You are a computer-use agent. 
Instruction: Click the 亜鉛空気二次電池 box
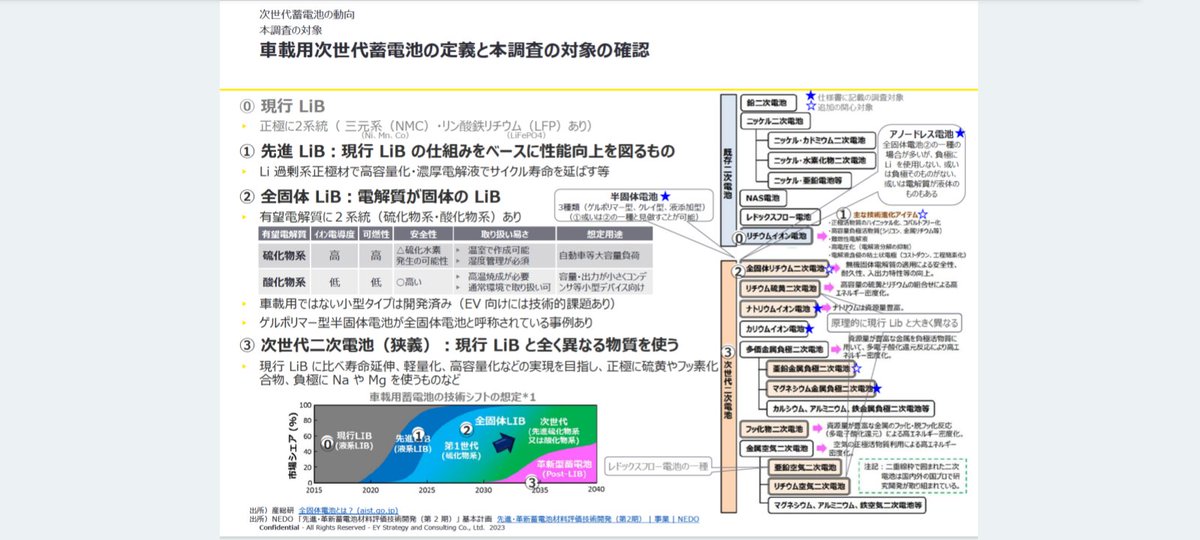click(805, 468)
